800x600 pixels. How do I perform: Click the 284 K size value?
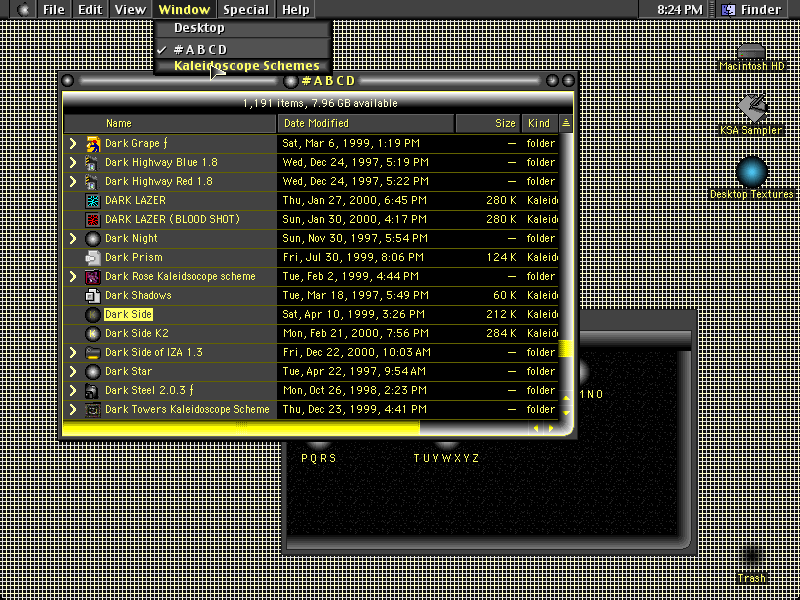[x=502, y=334]
